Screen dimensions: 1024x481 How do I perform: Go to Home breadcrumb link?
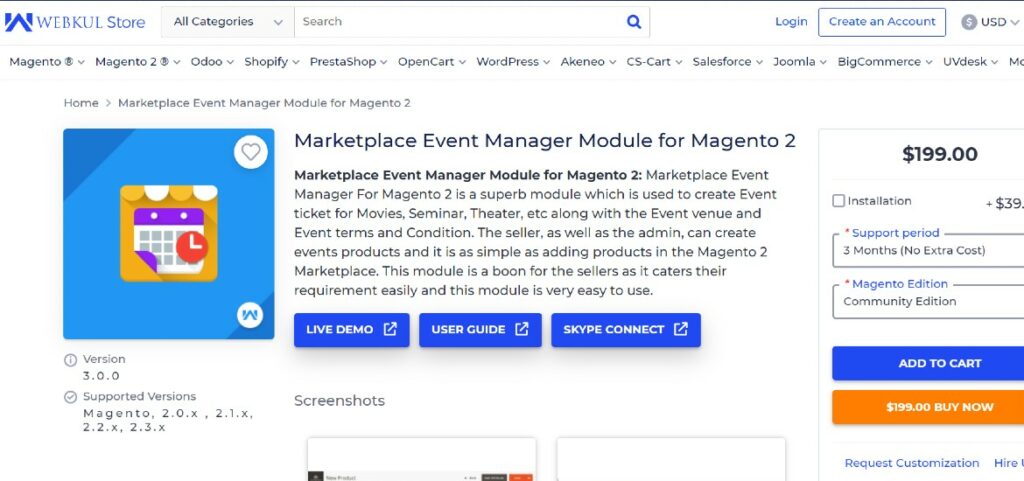(81, 103)
